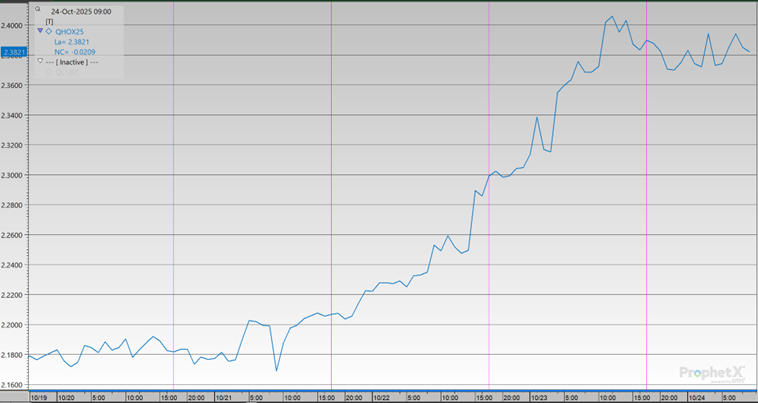Expand the Inactive section triangle
The height and width of the screenshot is (403, 758).
coord(40,61)
